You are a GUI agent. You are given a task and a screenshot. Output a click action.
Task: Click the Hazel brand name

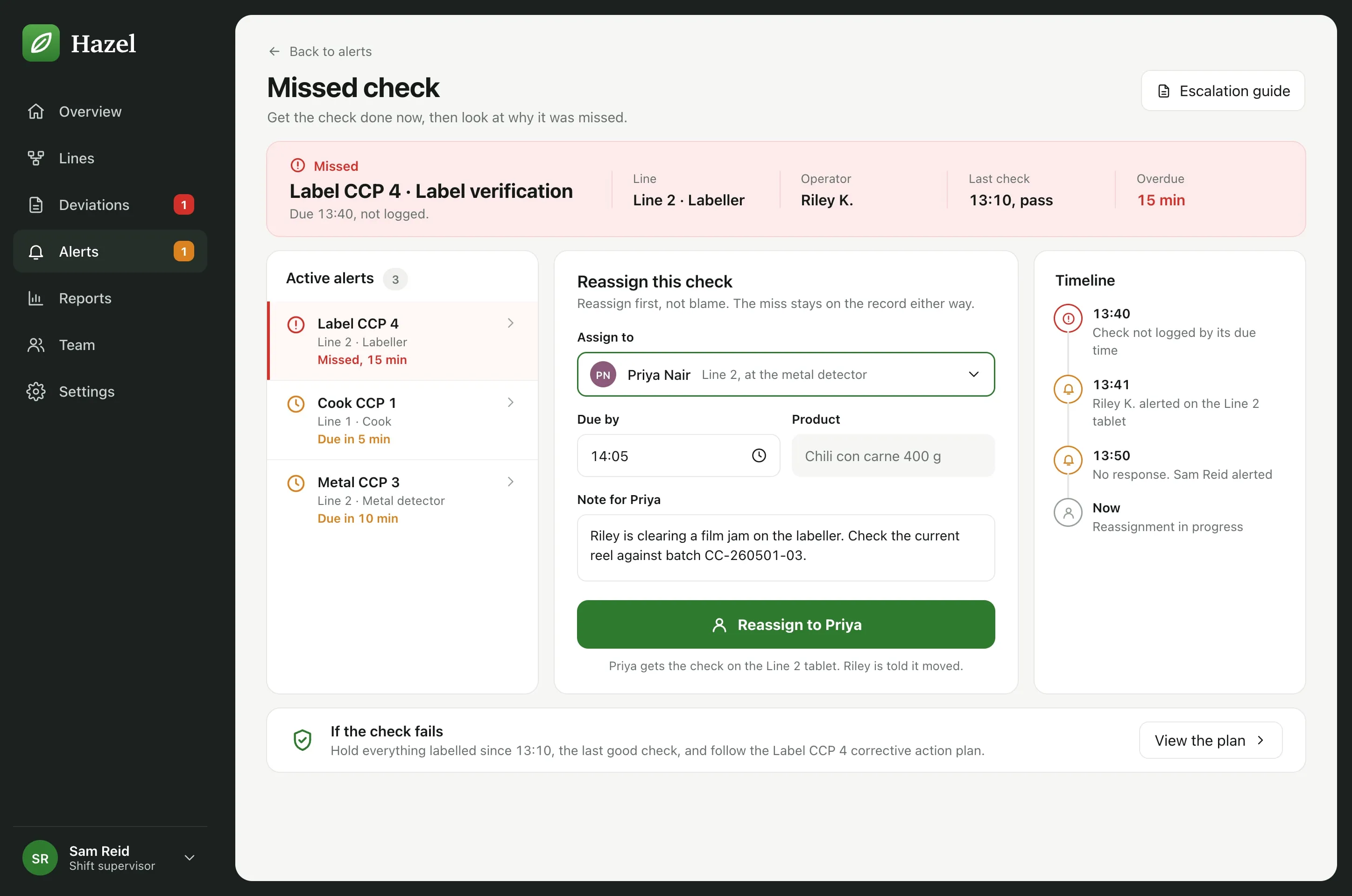point(104,43)
